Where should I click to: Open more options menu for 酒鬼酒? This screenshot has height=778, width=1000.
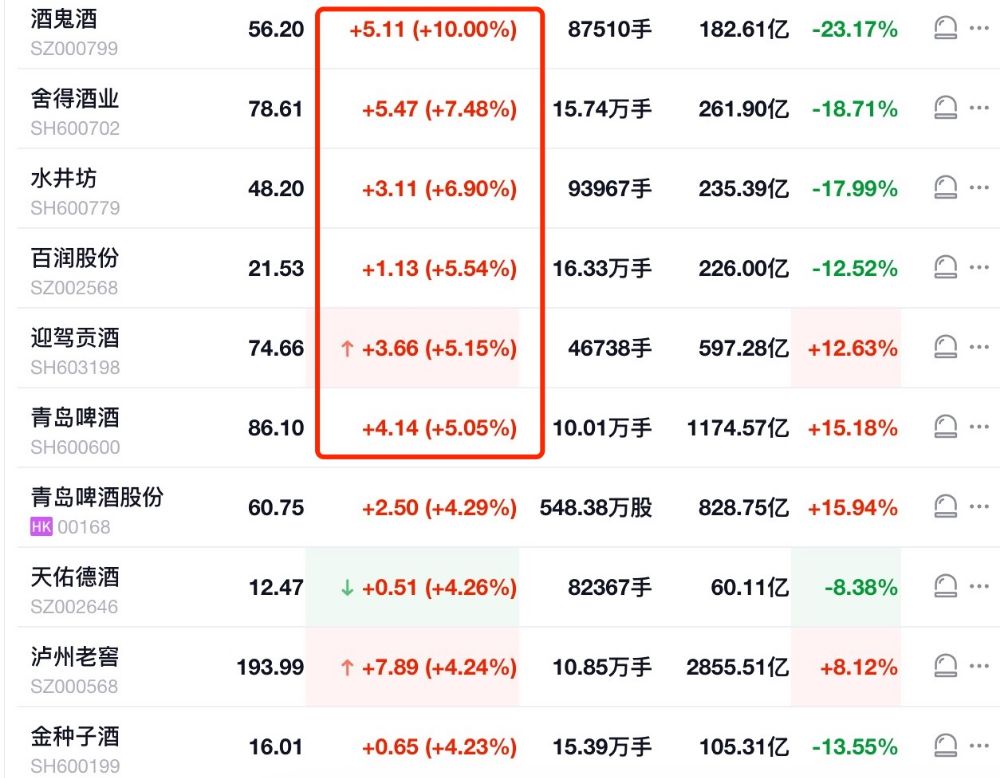click(x=979, y=29)
